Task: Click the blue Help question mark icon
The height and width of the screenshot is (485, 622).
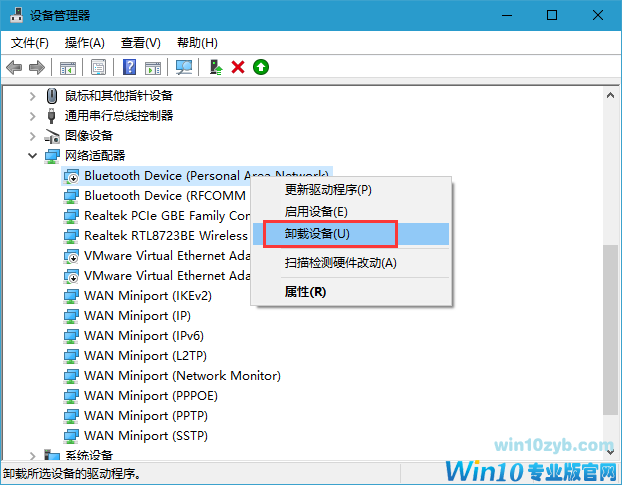Action: pyautogui.click(x=129, y=67)
